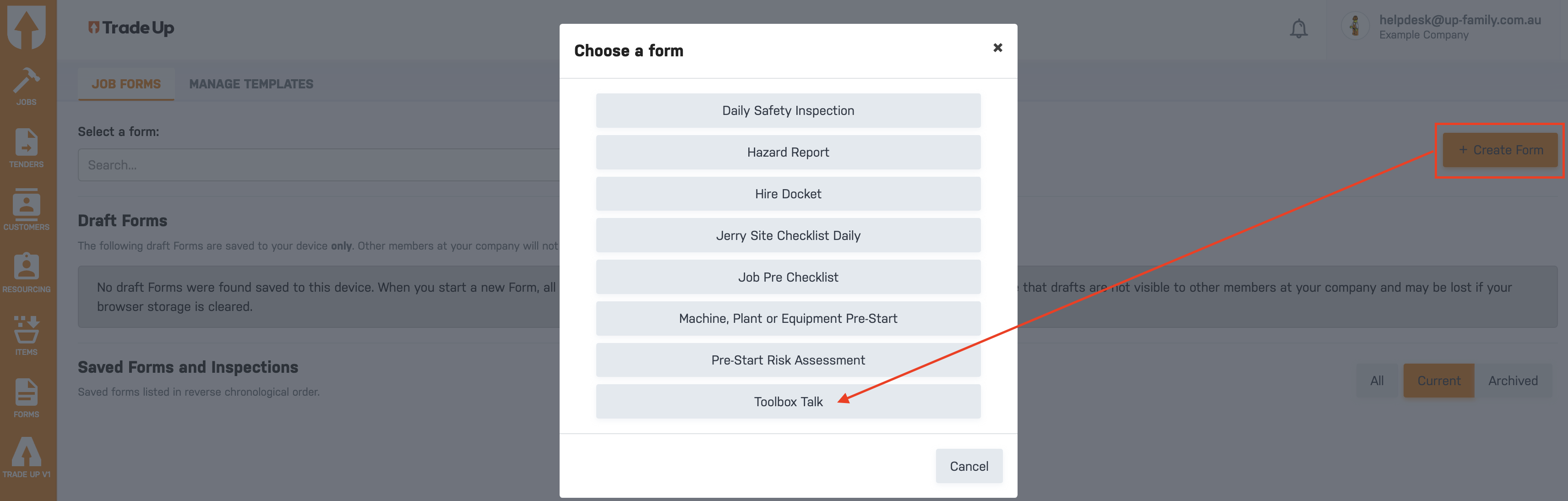This screenshot has height=501, width=1568.
Task: Open Tenders in the sidebar
Action: (x=26, y=148)
